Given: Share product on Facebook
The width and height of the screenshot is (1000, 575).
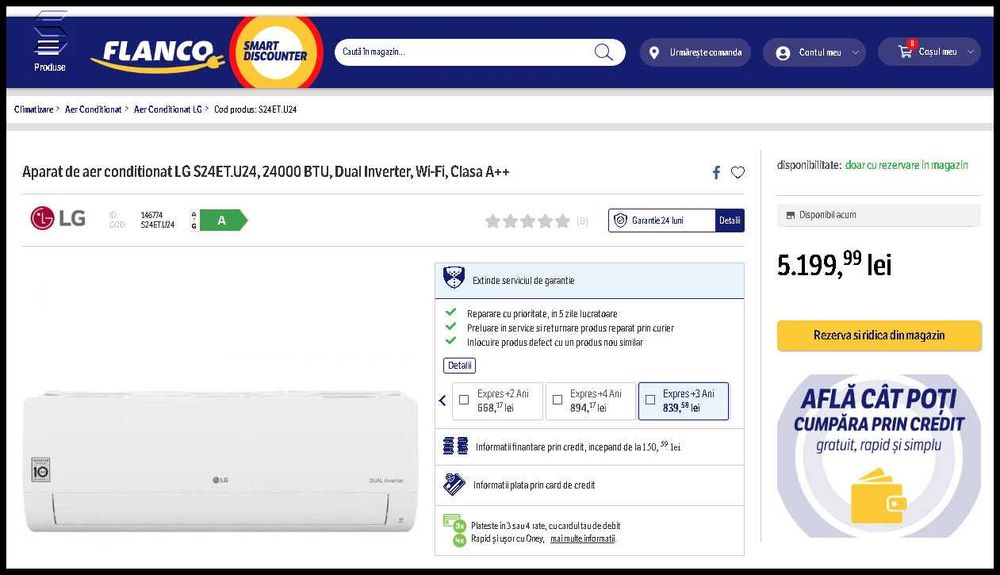Looking at the screenshot, I should 716,173.
